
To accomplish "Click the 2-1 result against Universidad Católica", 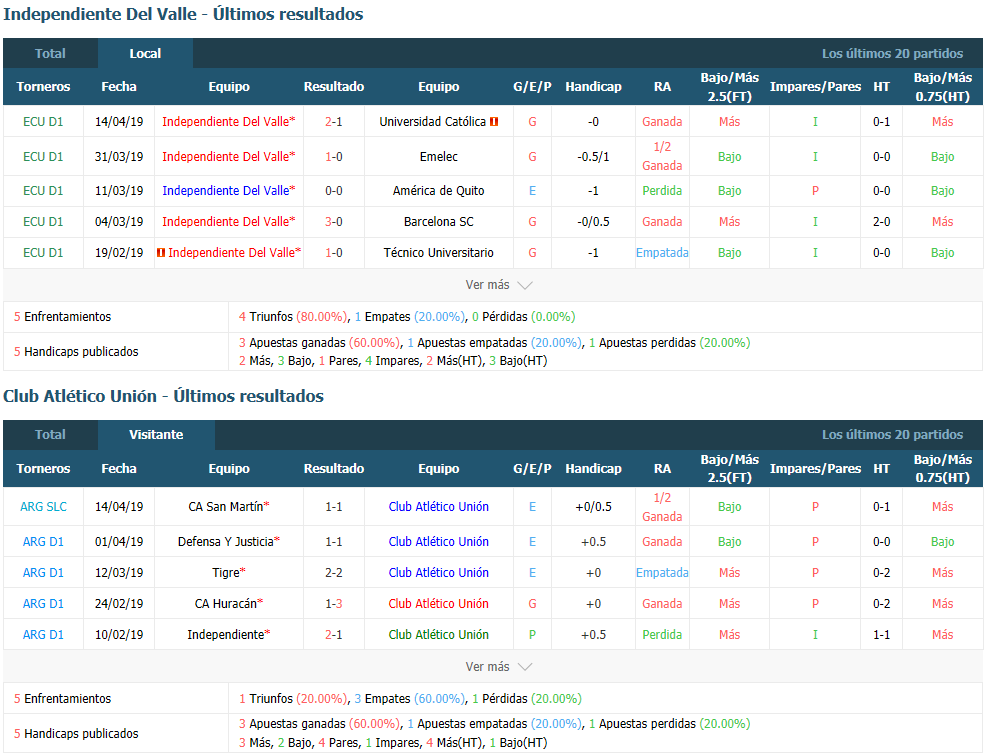I will [334, 122].
